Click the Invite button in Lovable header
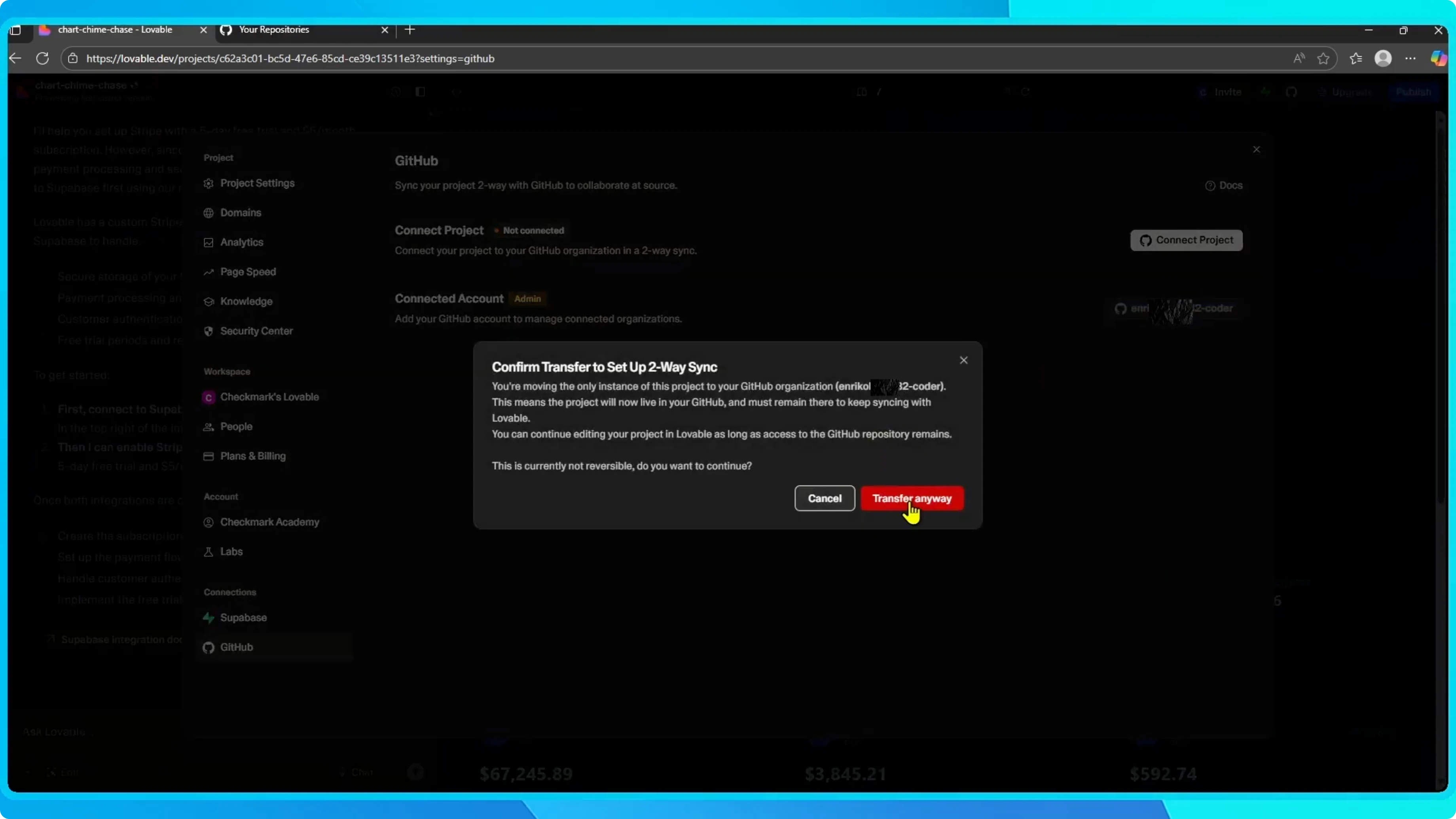Image resolution: width=1456 pixels, height=819 pixels. (x=1221, y=92)
